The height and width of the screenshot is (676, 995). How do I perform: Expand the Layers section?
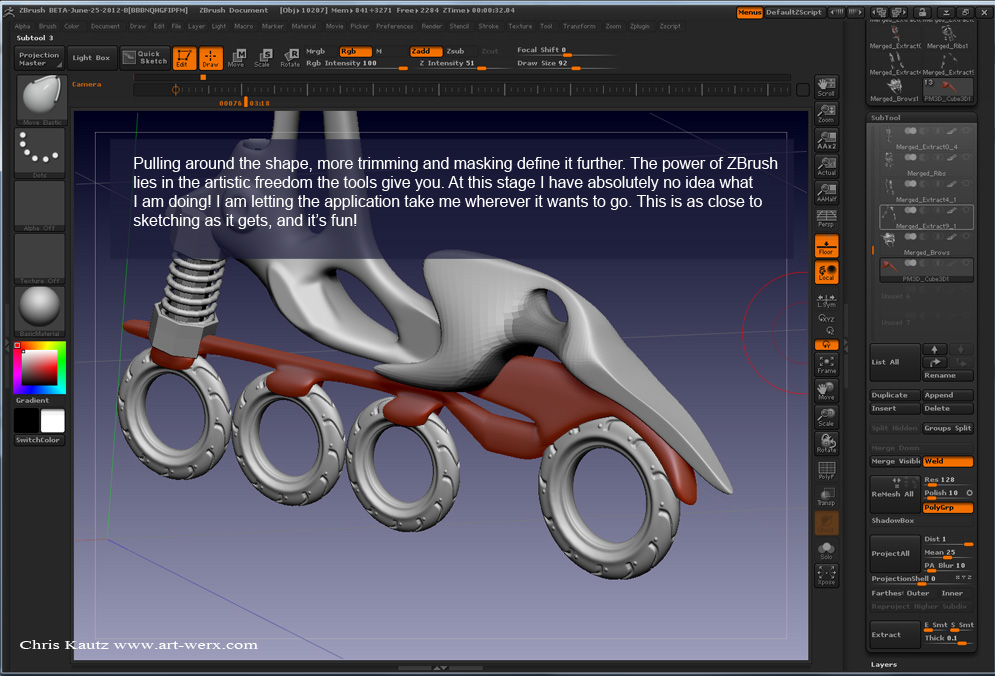click(x=884, y=665)
